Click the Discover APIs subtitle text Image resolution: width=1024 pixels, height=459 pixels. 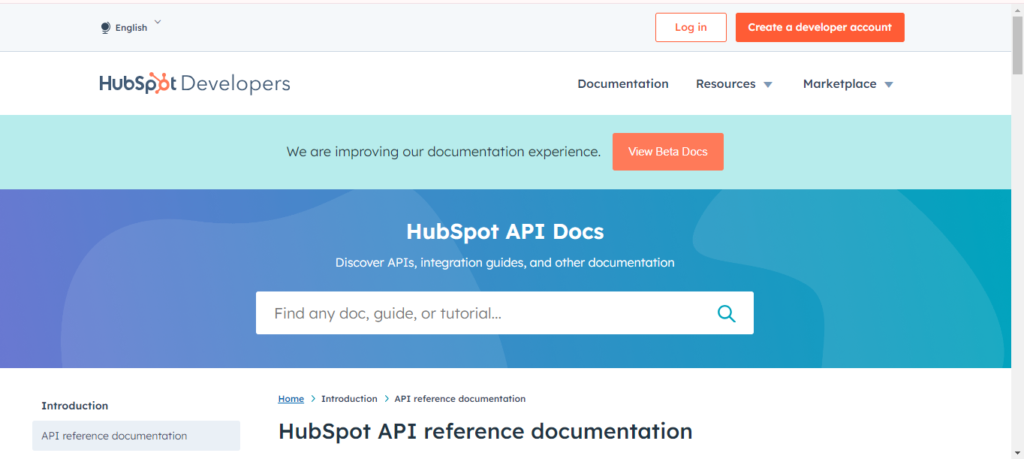[x=505, y=262]
